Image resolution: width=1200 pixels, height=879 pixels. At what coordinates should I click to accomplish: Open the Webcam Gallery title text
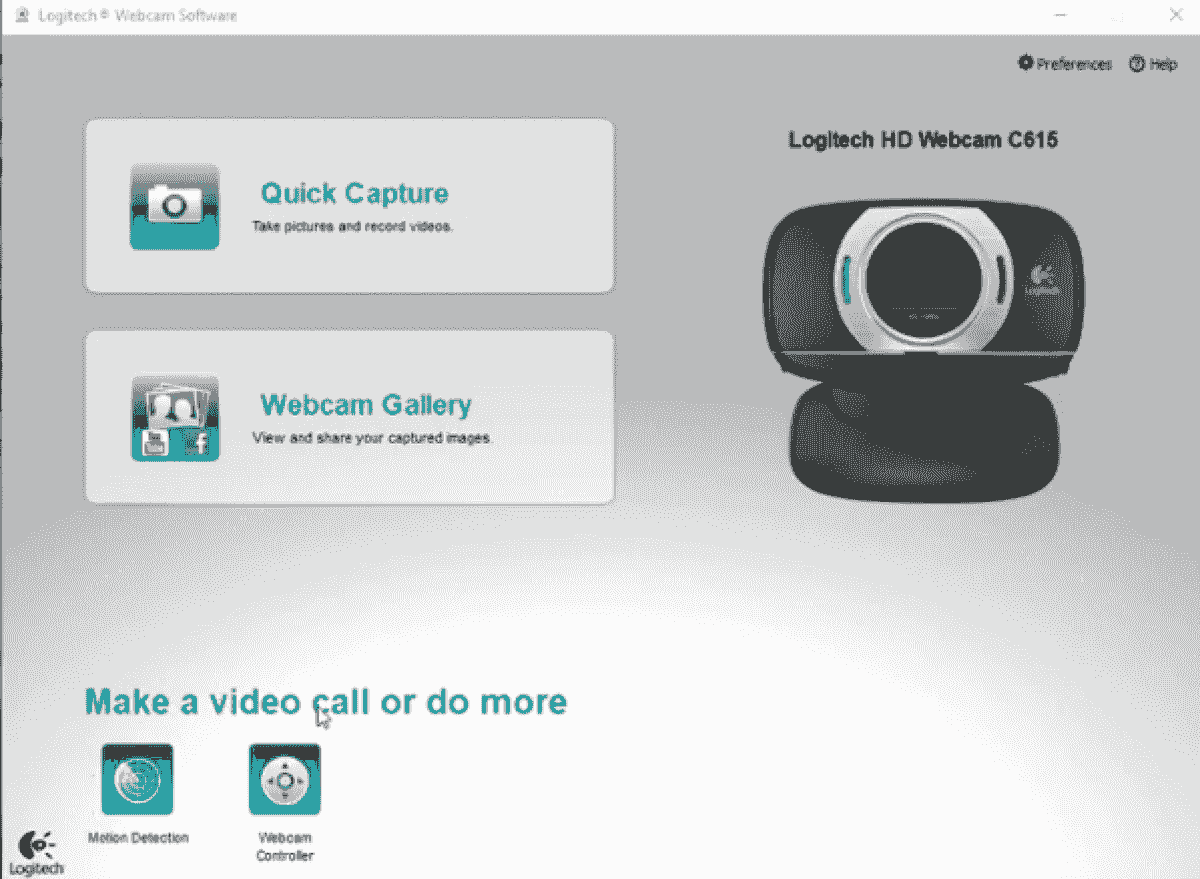[x=366, y=405]
